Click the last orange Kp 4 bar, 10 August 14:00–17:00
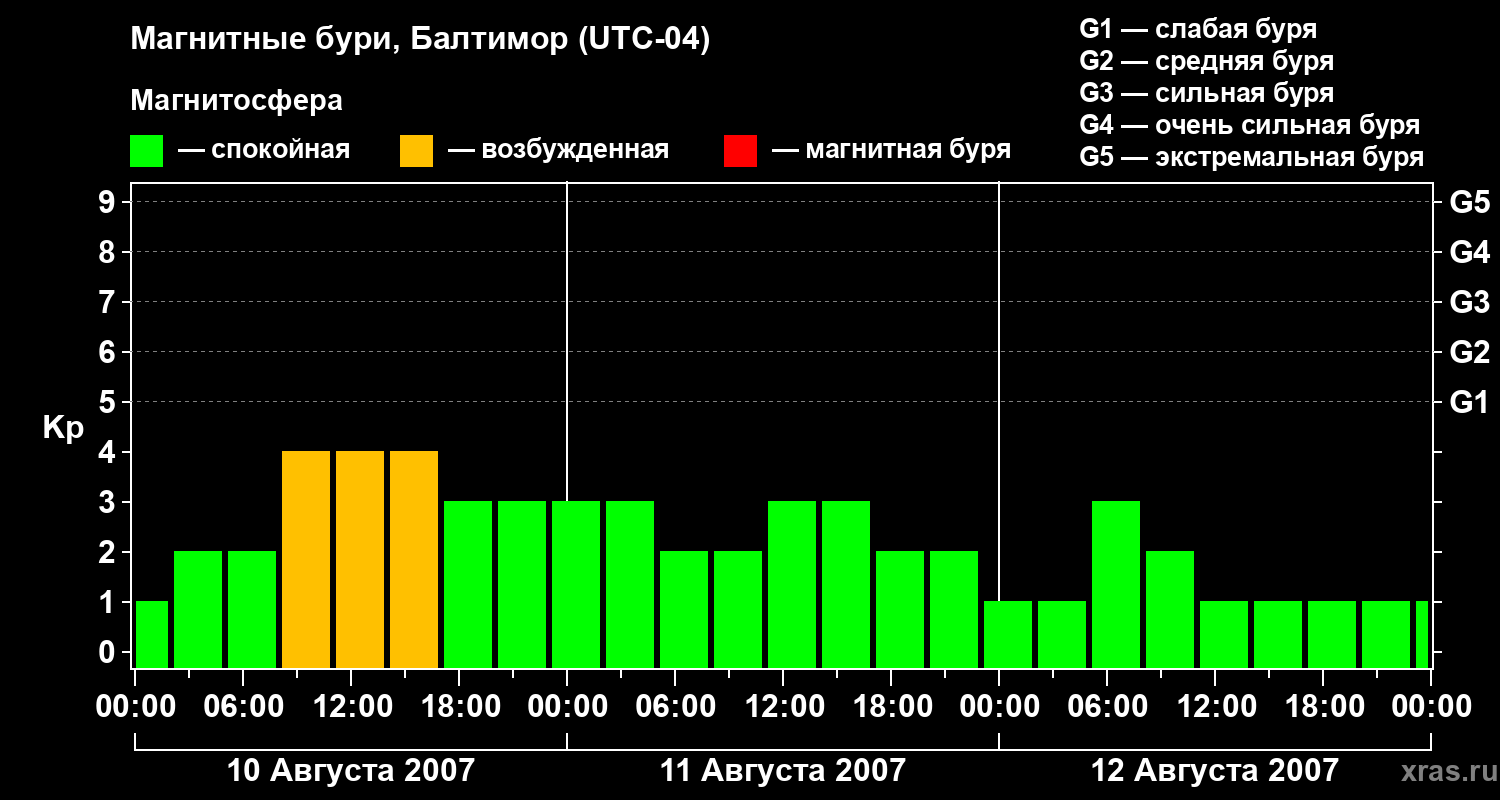 point(414,560)
